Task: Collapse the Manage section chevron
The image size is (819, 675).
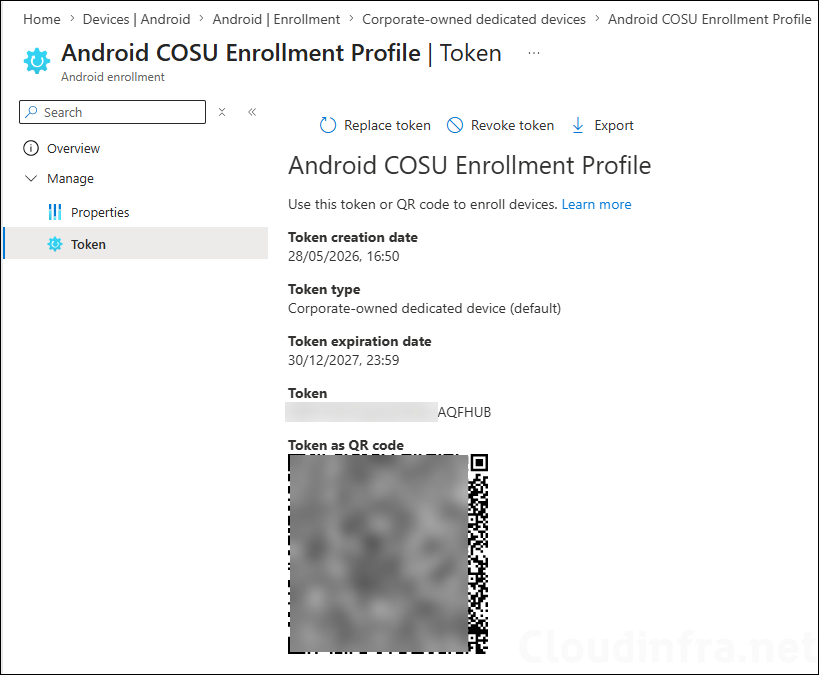Action: tap(31, 179)
